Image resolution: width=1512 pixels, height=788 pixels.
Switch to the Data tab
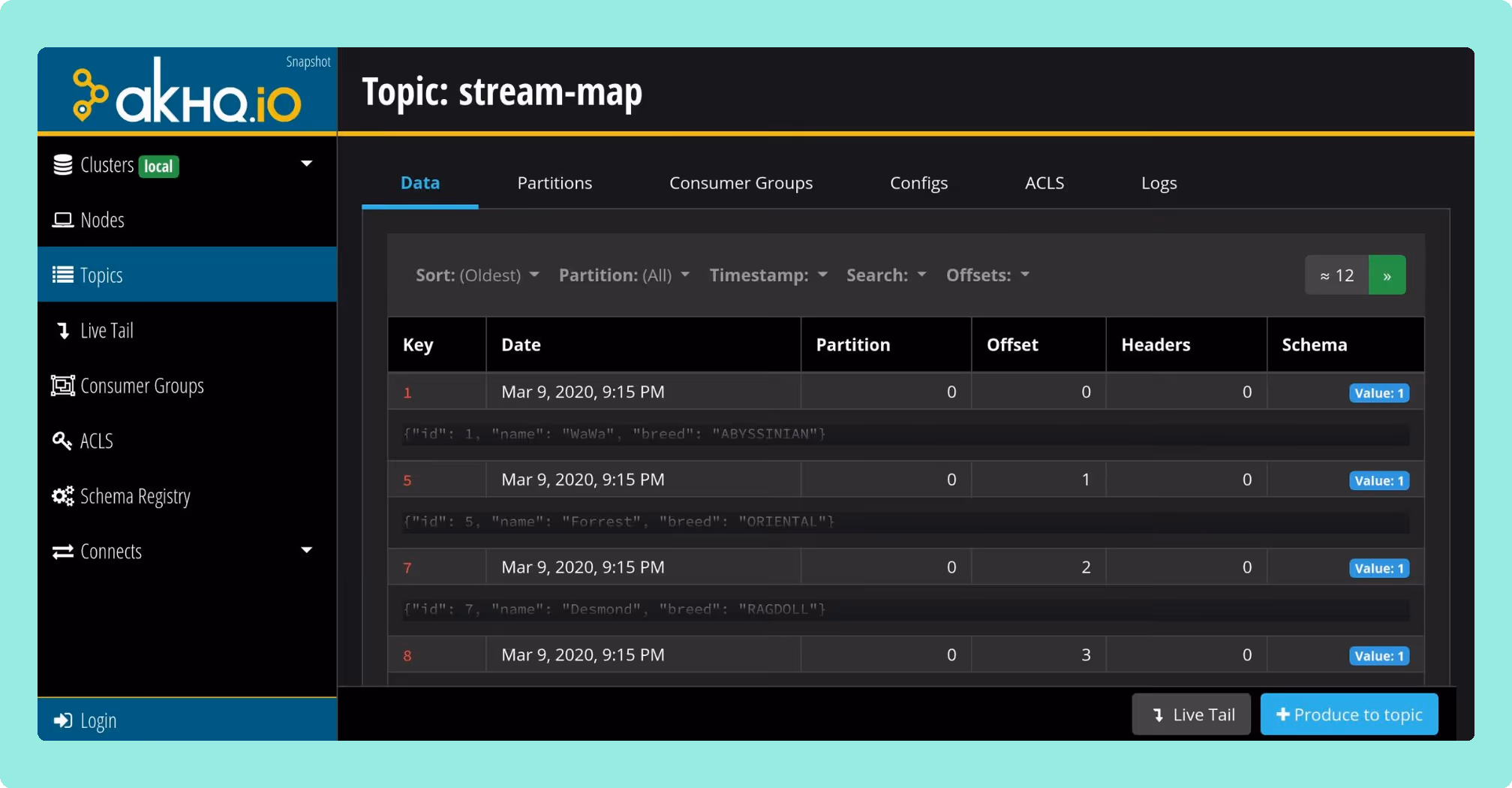click(420, 183)
